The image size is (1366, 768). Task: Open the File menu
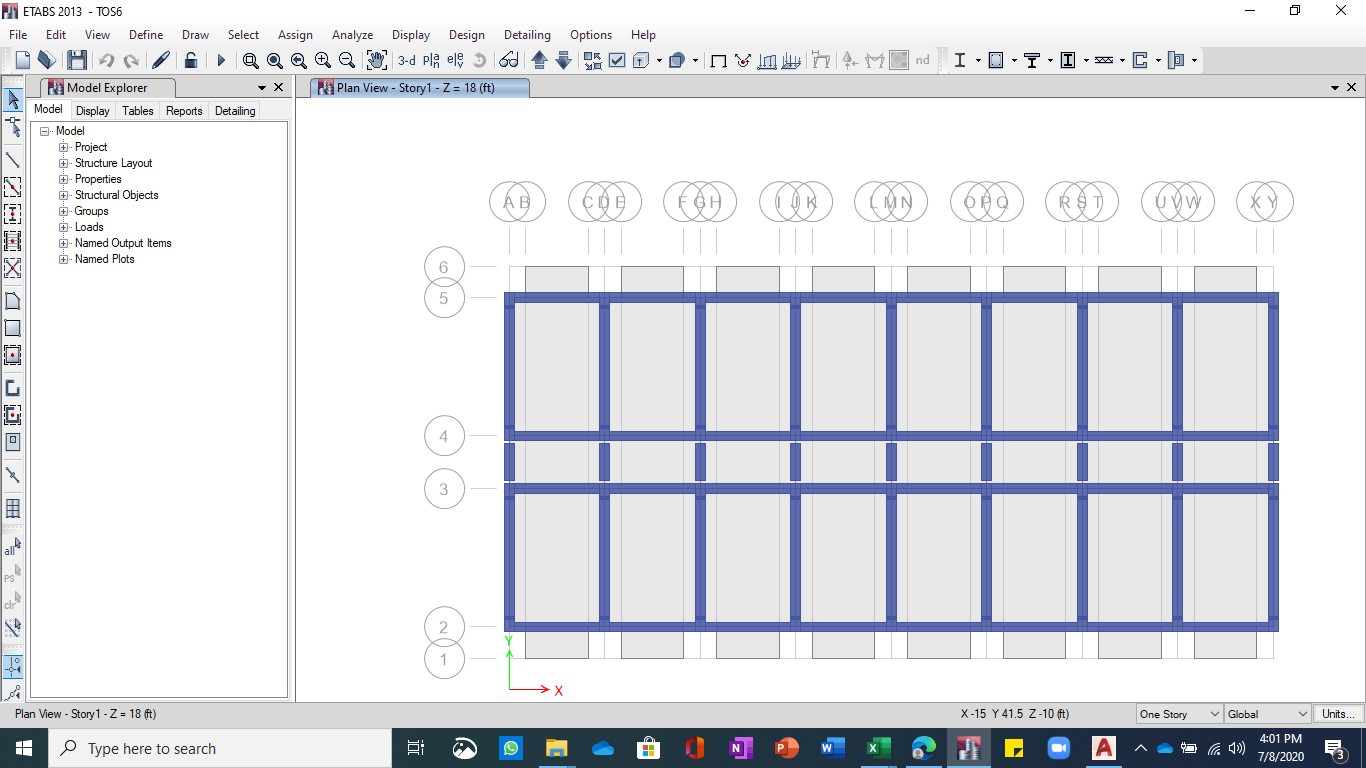19,34
